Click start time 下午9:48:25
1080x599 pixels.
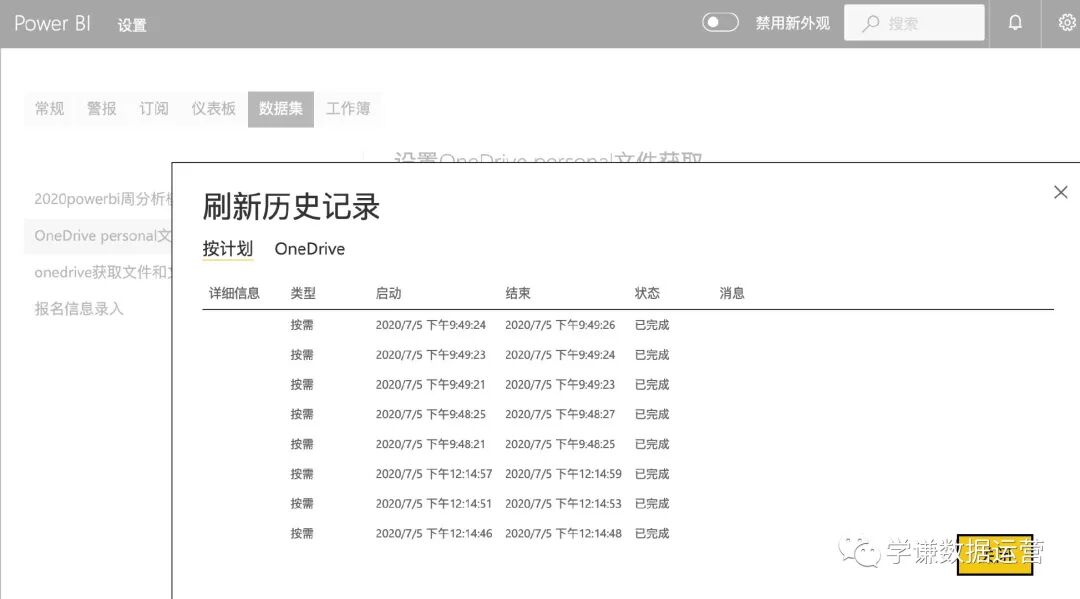tap(430, 414)
